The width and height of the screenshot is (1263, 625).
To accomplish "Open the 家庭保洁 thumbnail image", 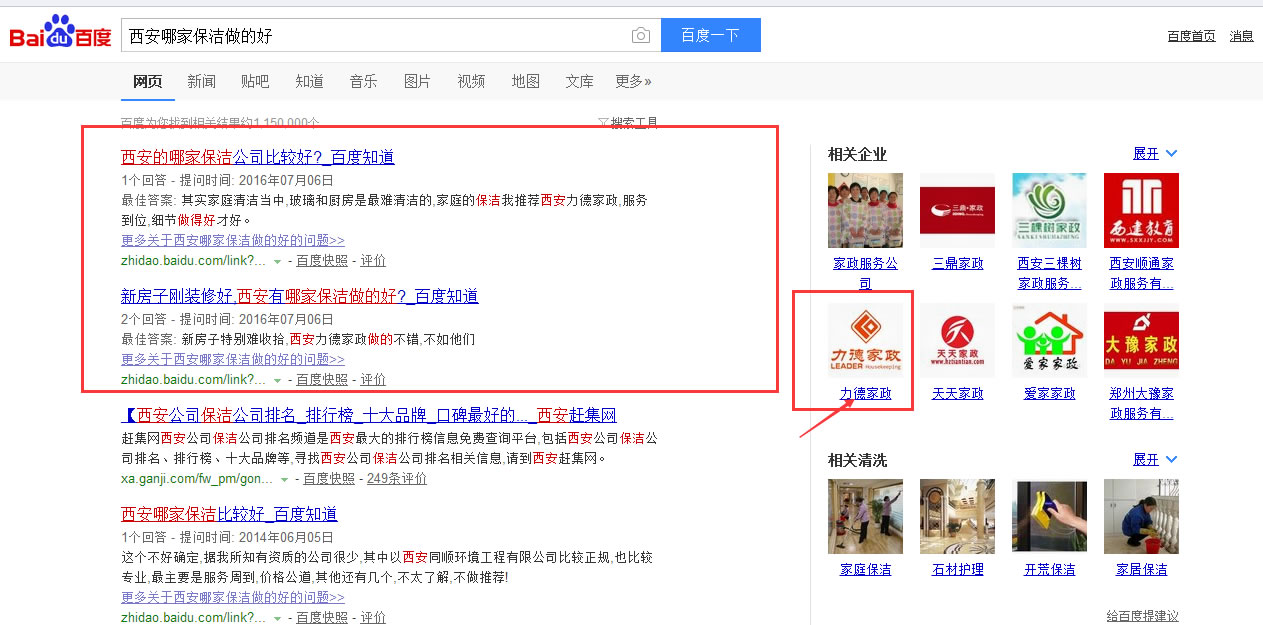I will (x=865, y=516).
